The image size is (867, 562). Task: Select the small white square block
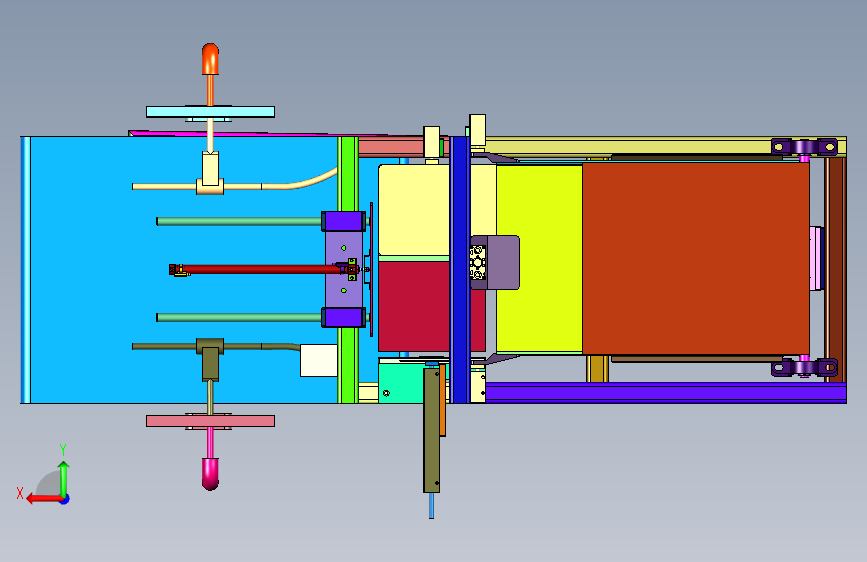[x=318, y=361]
